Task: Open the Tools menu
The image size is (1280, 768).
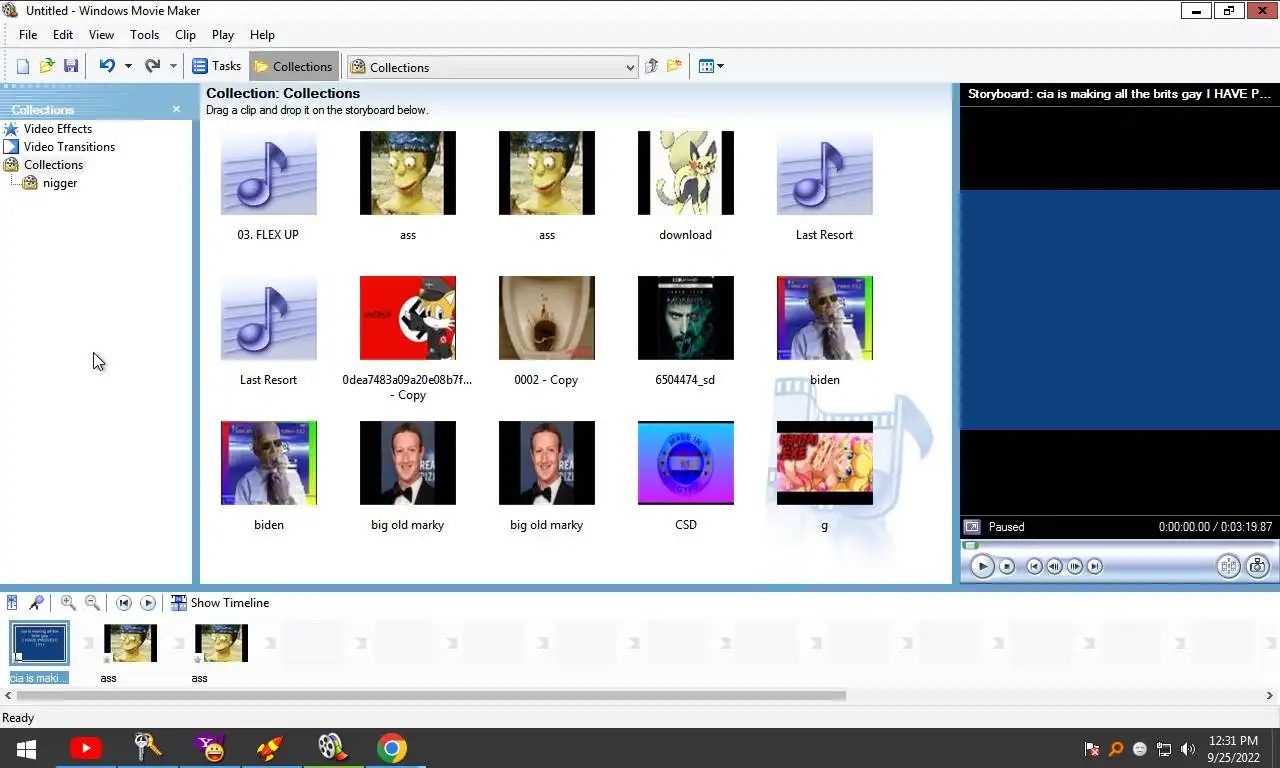Action: click(x=144, y=34)
